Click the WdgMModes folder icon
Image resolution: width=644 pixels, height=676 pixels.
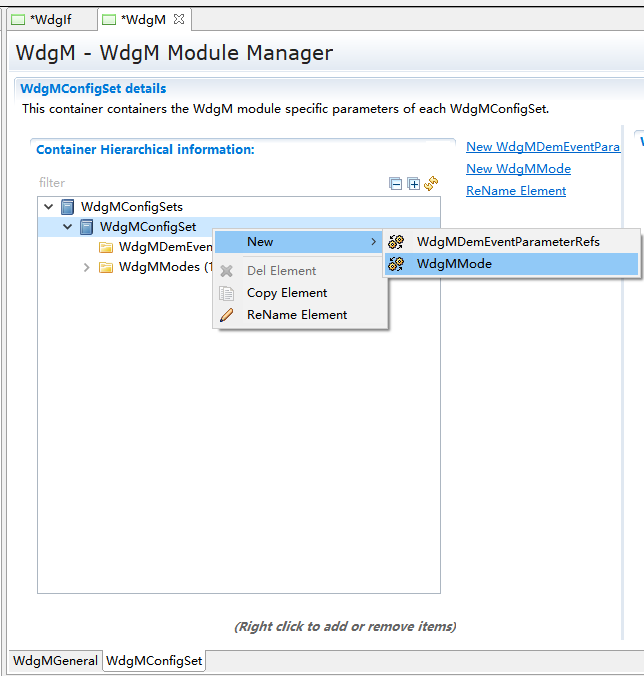[x=106, y=267]
